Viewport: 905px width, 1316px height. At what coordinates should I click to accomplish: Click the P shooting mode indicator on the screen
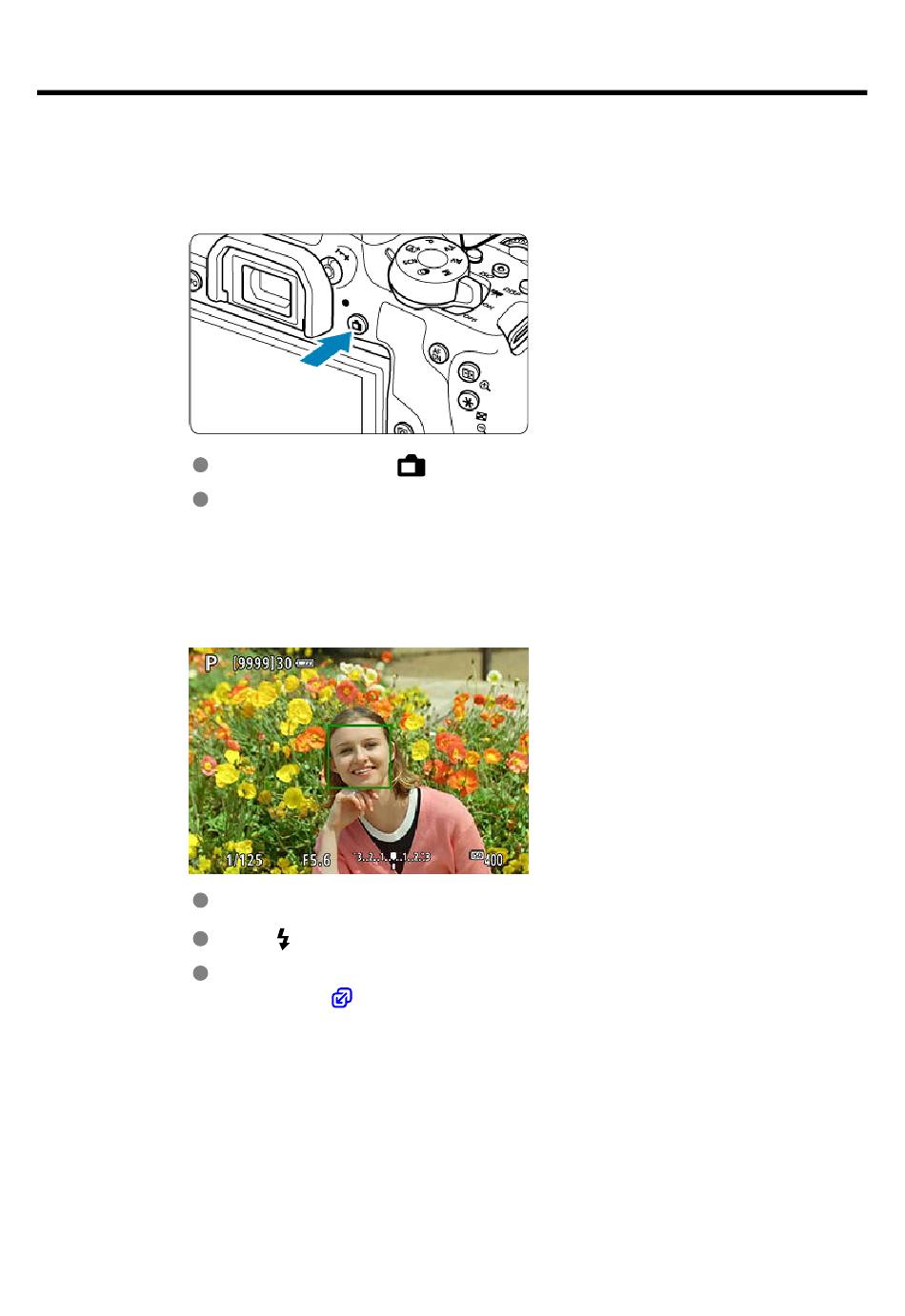[211, 662]
